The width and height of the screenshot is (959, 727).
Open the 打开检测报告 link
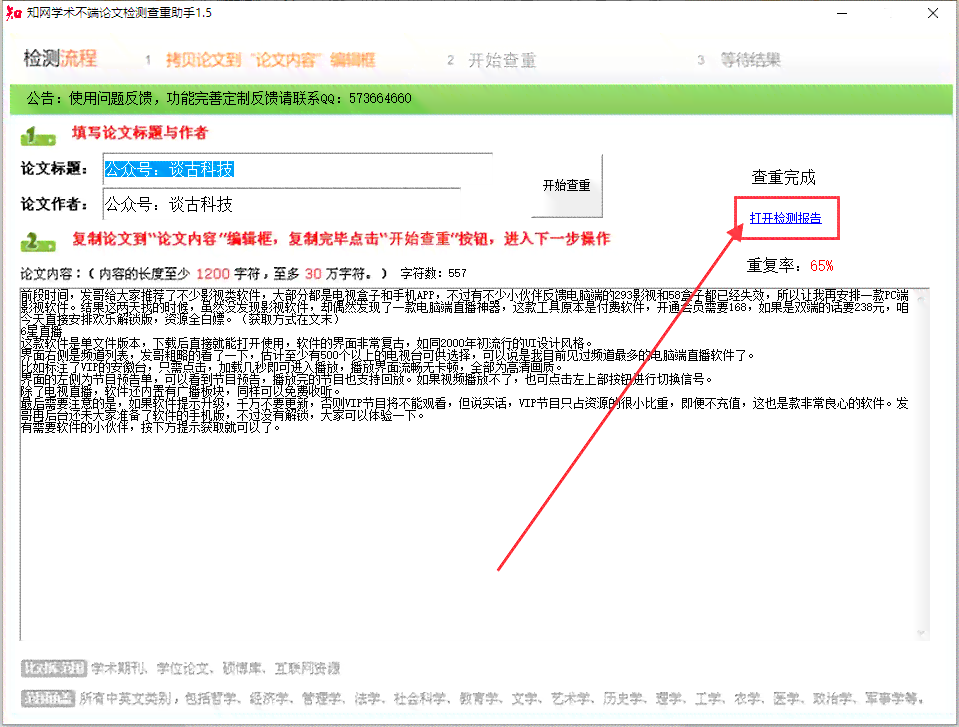tap(785, 218)
